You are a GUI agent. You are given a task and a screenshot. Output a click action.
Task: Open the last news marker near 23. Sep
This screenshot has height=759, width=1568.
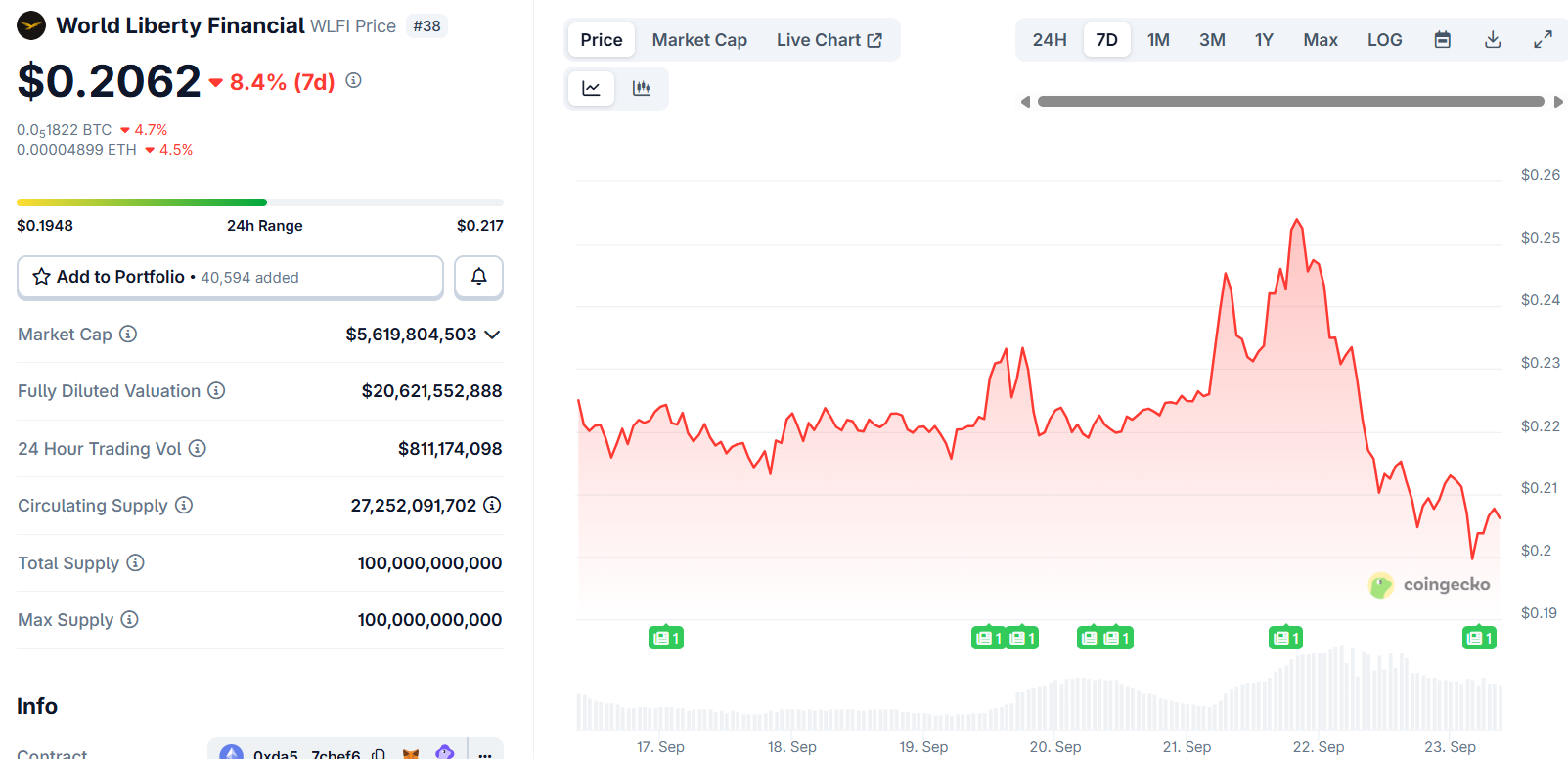coord(1480,638)
